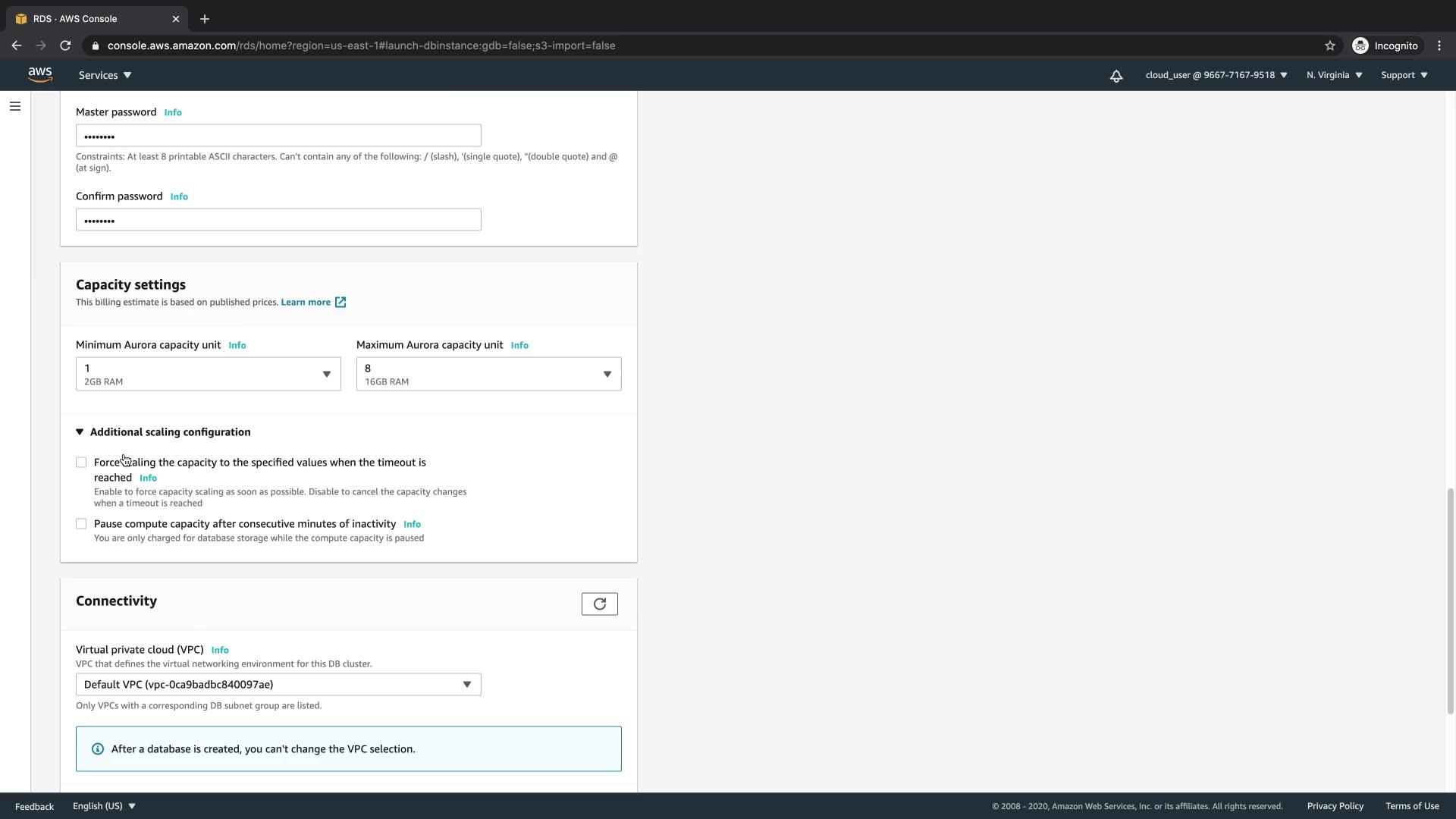This screenshot has height=819, width=1456.
Task: Open Chrome three-dot menu
Action: click(1439, 45)
